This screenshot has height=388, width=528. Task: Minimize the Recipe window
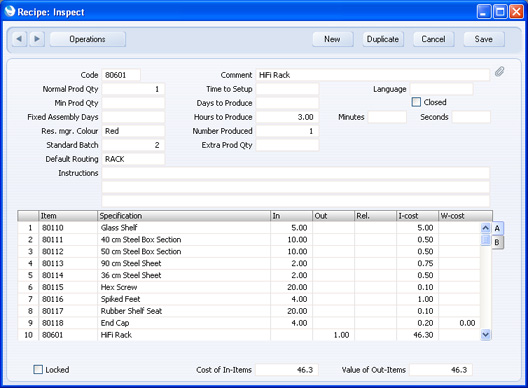484,12
